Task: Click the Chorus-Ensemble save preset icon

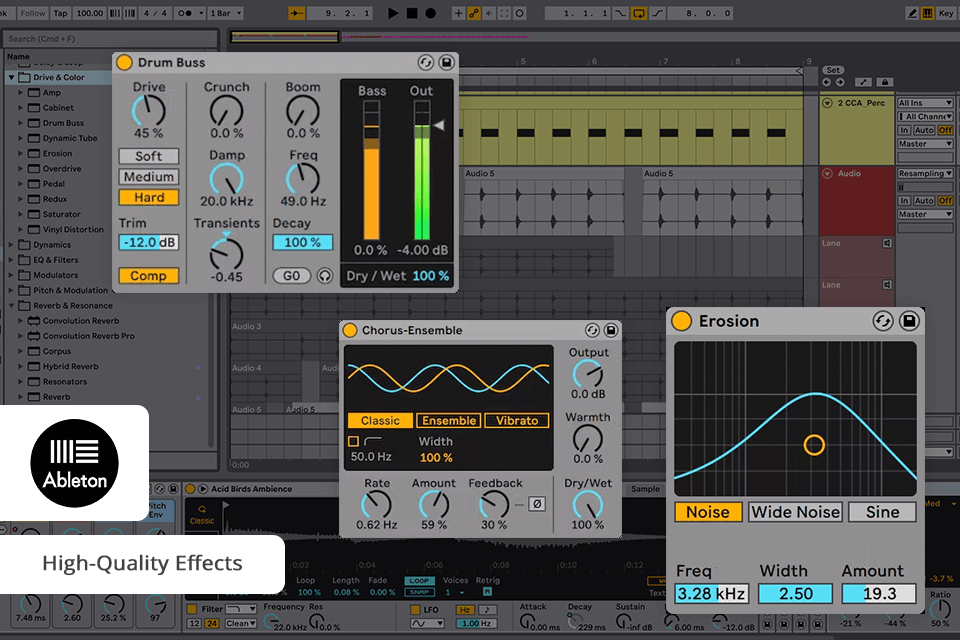Action: point(611,330)
